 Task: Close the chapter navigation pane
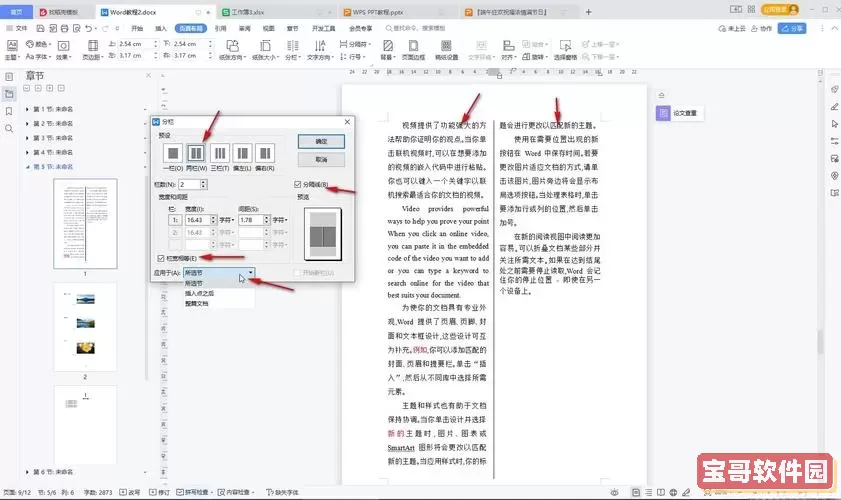[x=149, y=76]
